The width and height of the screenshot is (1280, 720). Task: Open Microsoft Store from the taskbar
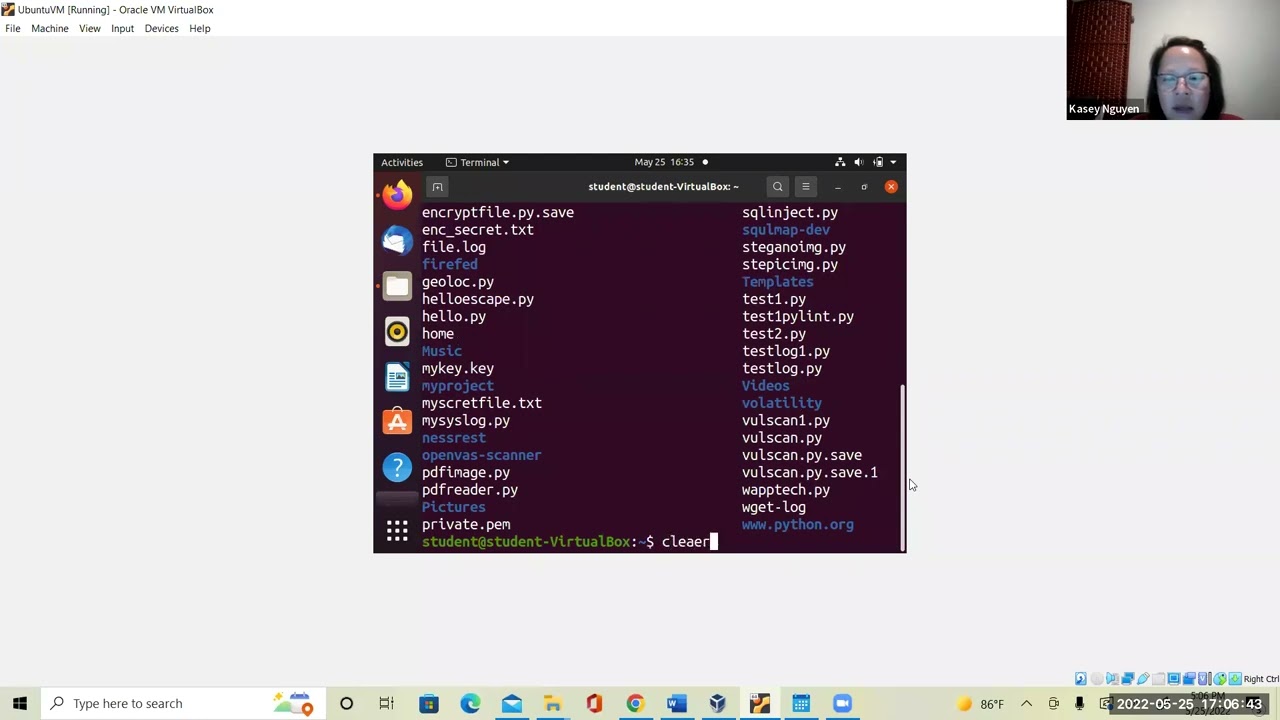pyautogui.click(x=428, y=703)
